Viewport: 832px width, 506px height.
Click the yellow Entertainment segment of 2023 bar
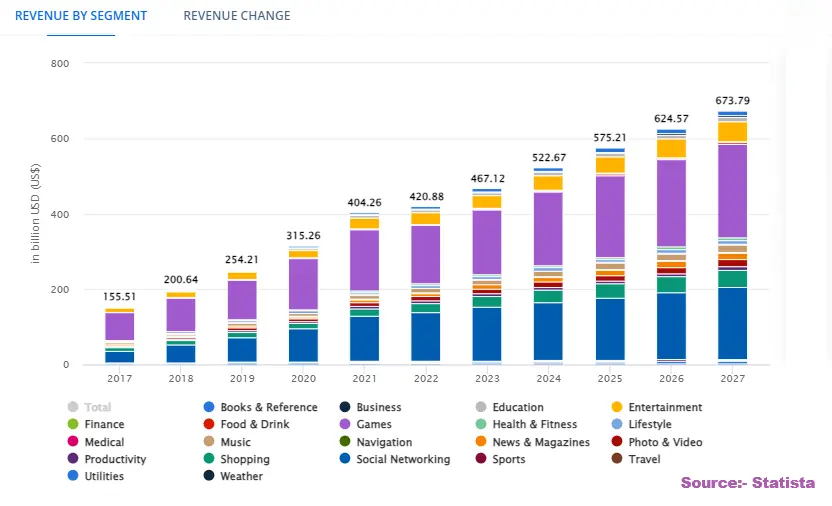(487, 202)
